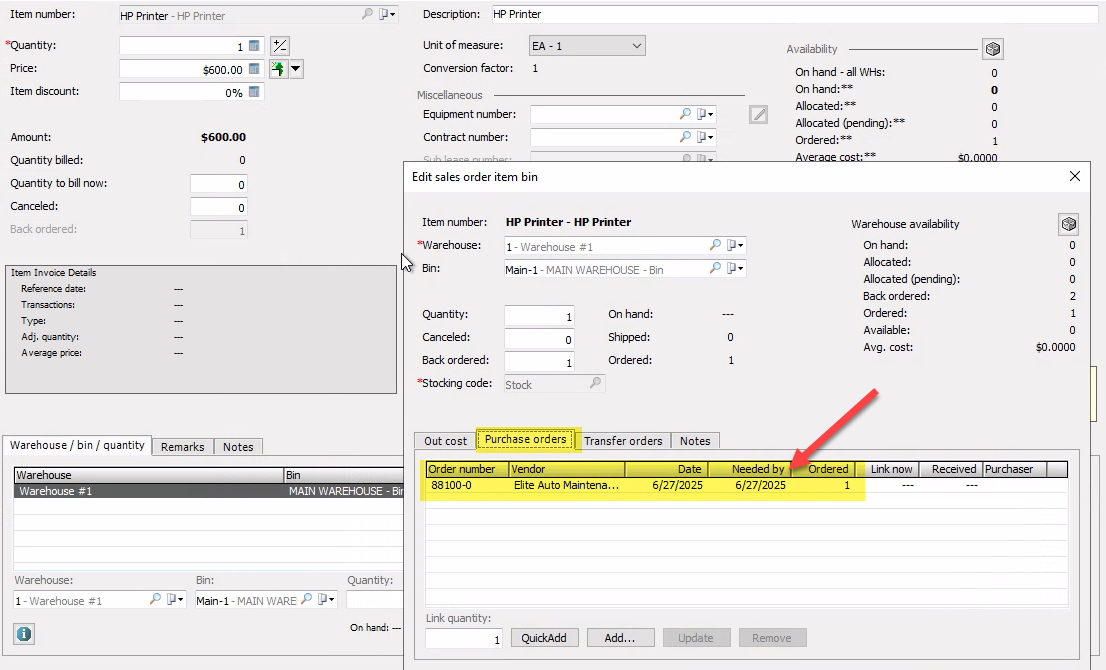Open the bottom Warehouse flag dropdown
The height and width of the screenshot is (670, 1106).
pyautogui.click(x=176, y=599)
